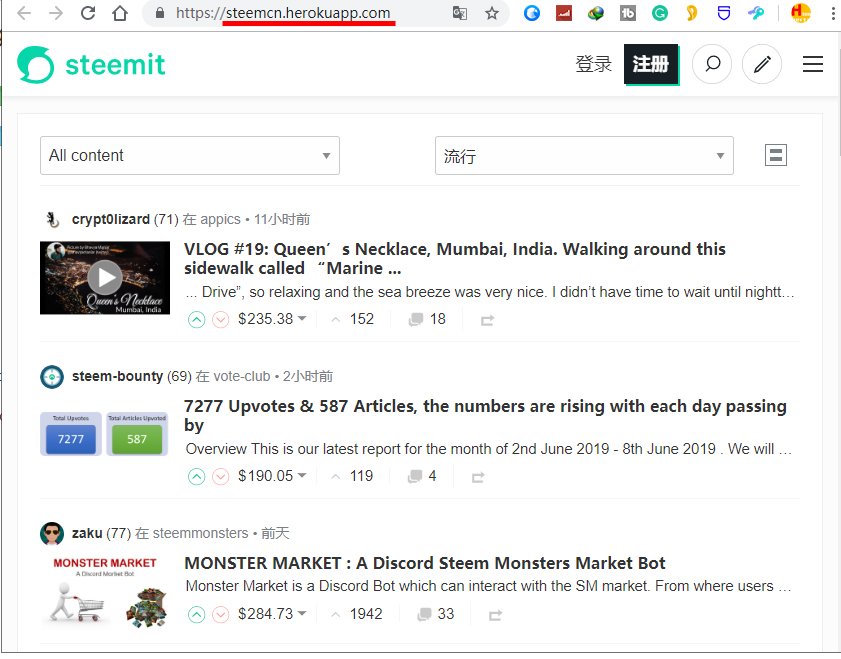The image size is (841, 659).
Task: Click the green Grammarly extension icon
Action: click(x=660, y=13)
